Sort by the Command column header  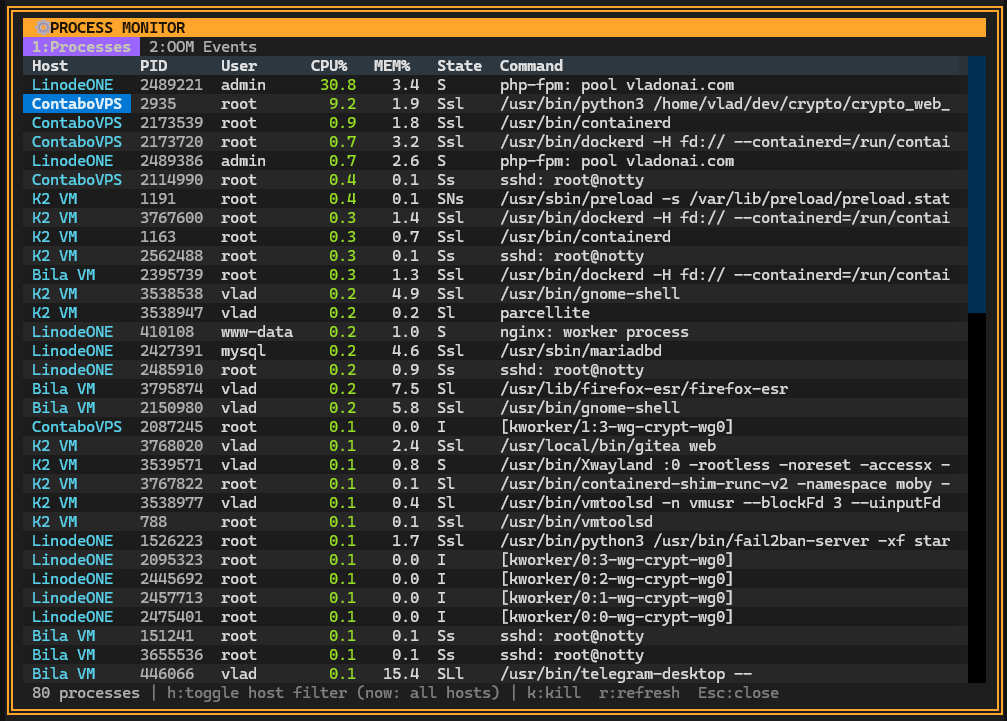pyautogui.click(x=531, y=65)
